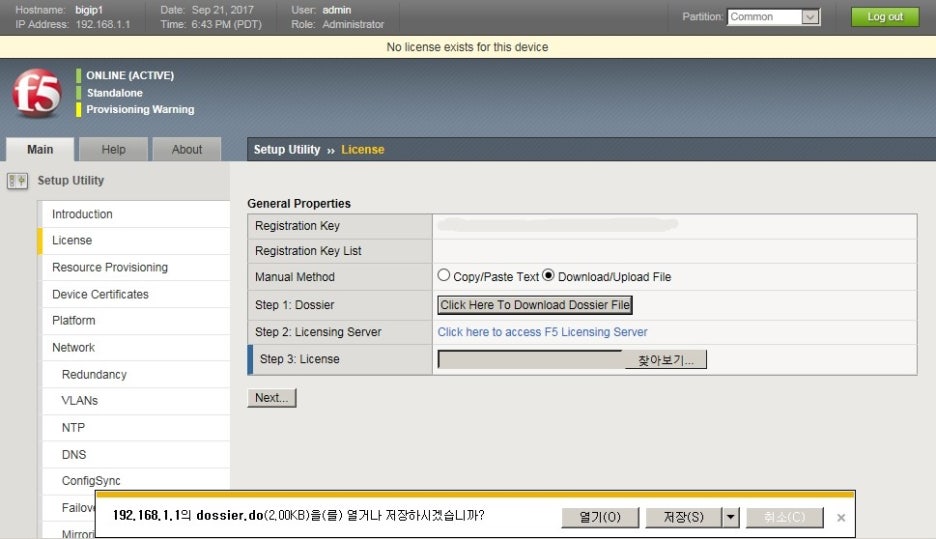
Task: Click the license file path input field
Action: pyautogui.click(x=530, y=360)
